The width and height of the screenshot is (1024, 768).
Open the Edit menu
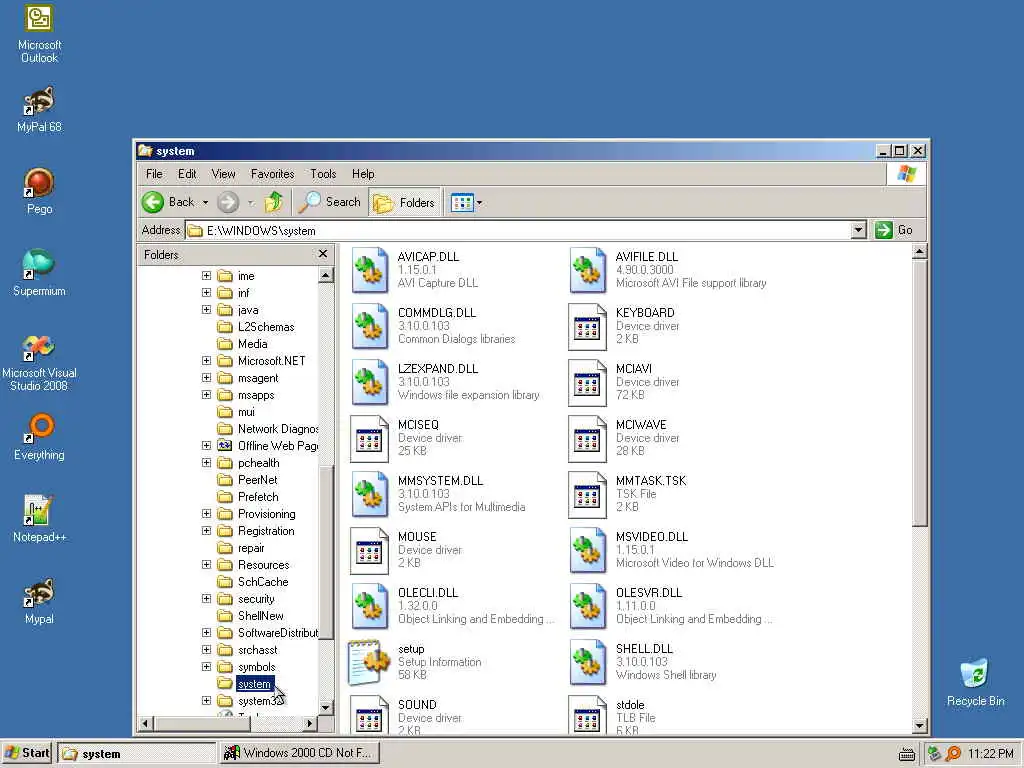[x=187, y=174]
